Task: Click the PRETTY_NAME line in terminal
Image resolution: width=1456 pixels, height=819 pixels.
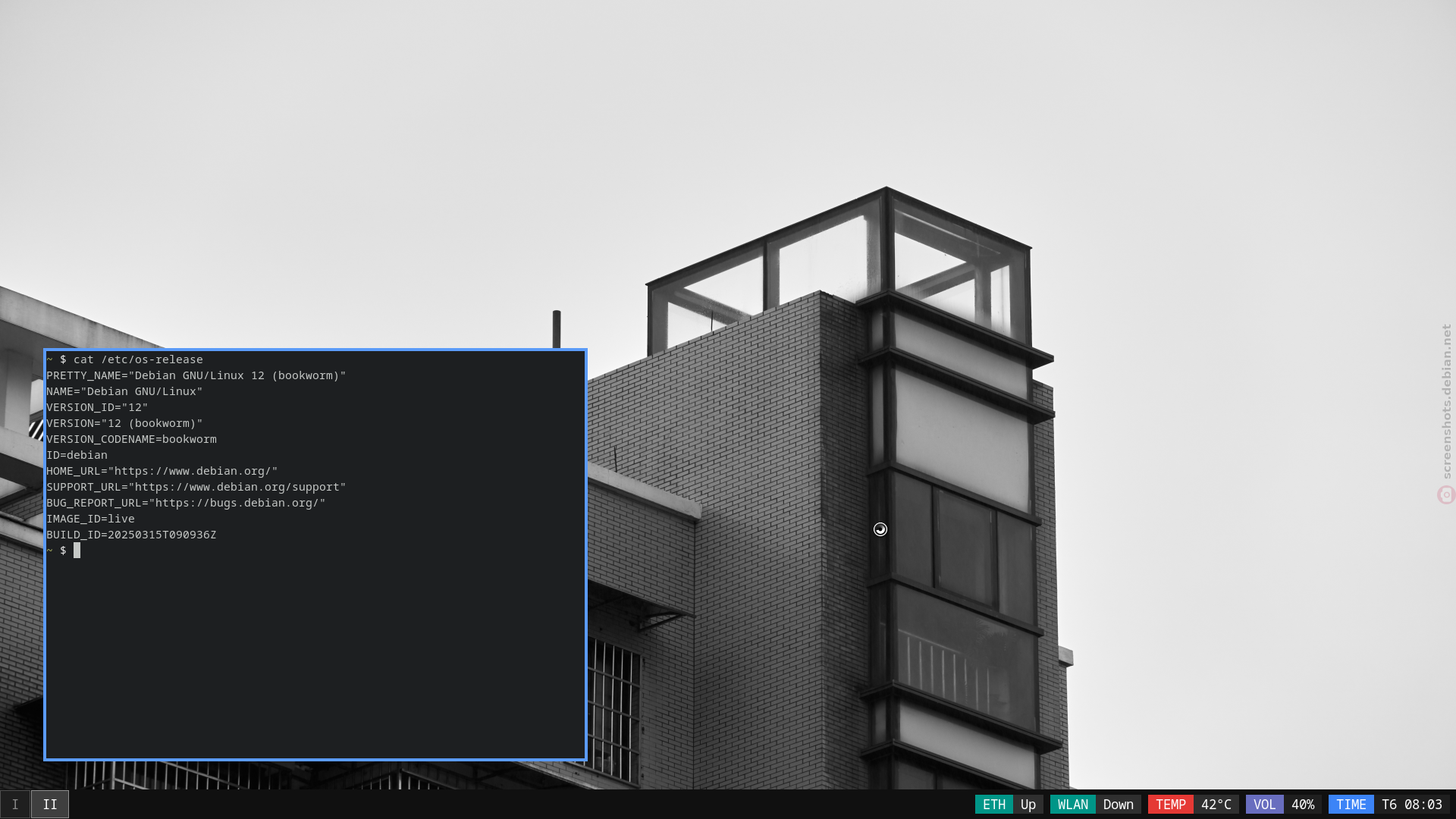Action: tap(196, 375)
